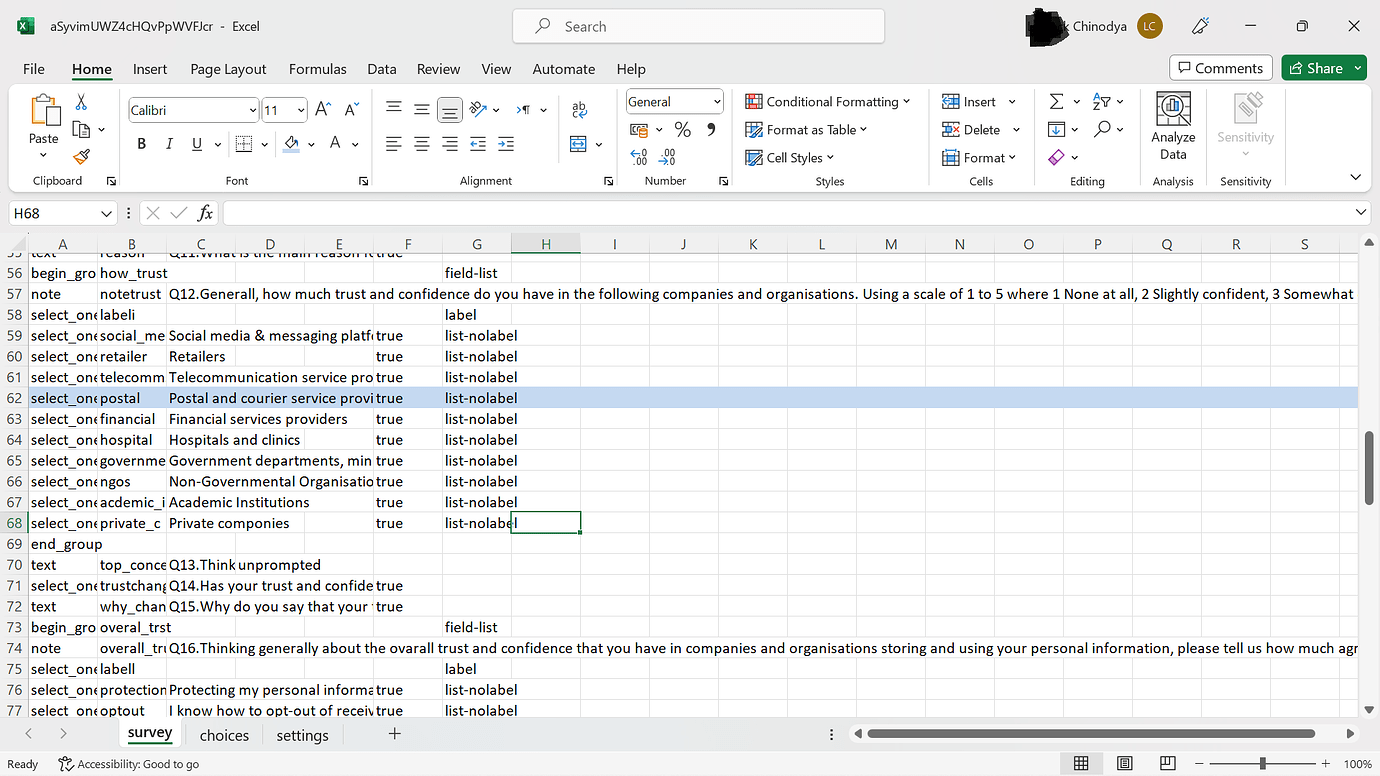This screenshot has height=776, width=1380.
Task: Open the Comments panel
Action: coord(1220,67)
